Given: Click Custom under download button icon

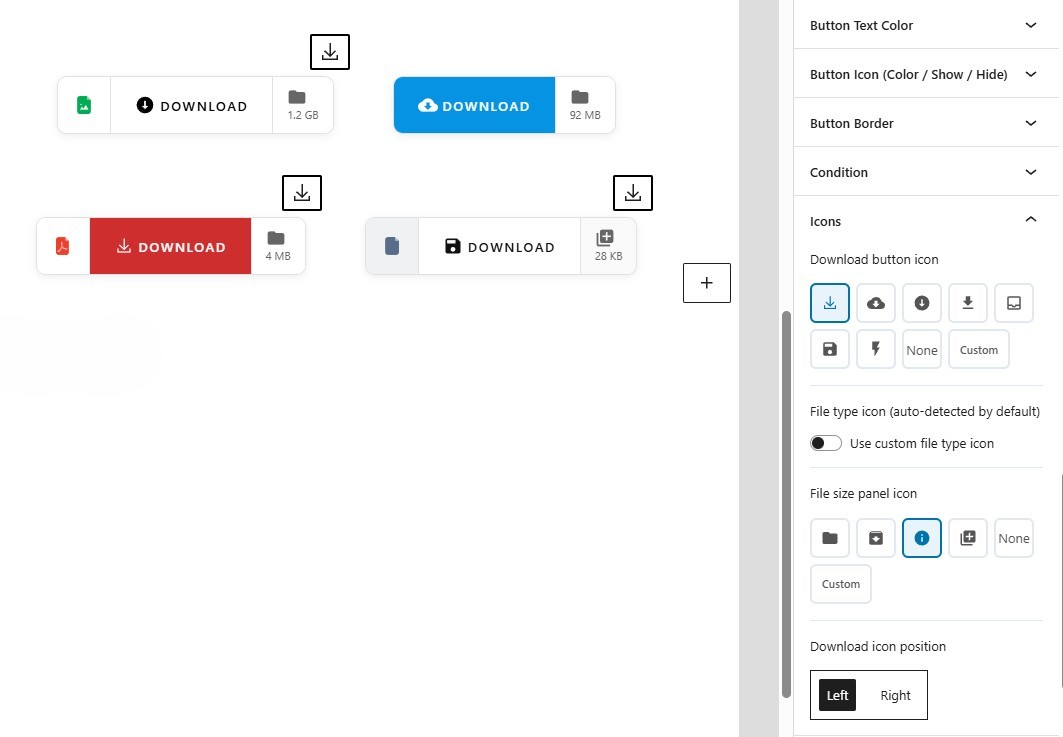Looking at the screenshot, I should click(x=978, y=349).
